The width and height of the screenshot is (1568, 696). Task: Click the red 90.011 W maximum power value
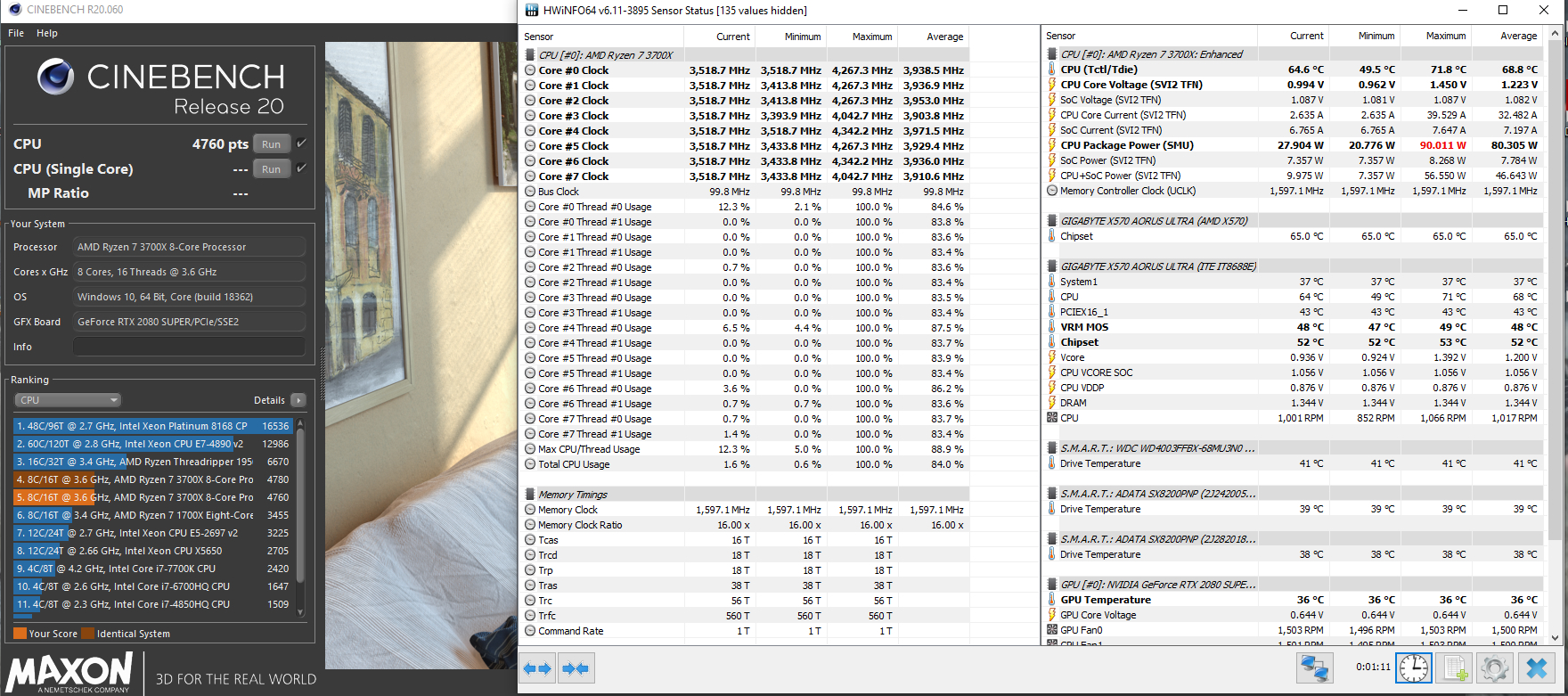coord(1442,145)
